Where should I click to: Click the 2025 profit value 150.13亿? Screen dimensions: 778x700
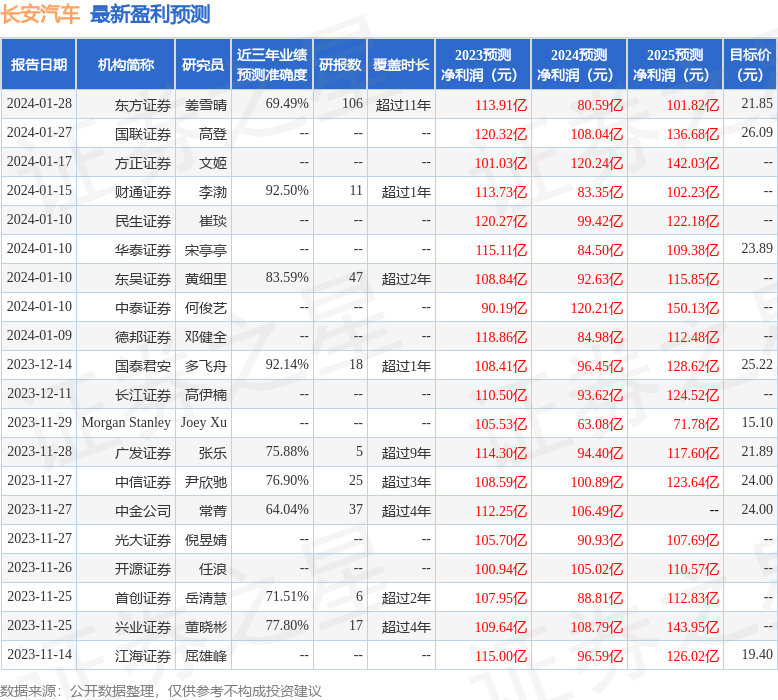point(693,308)
